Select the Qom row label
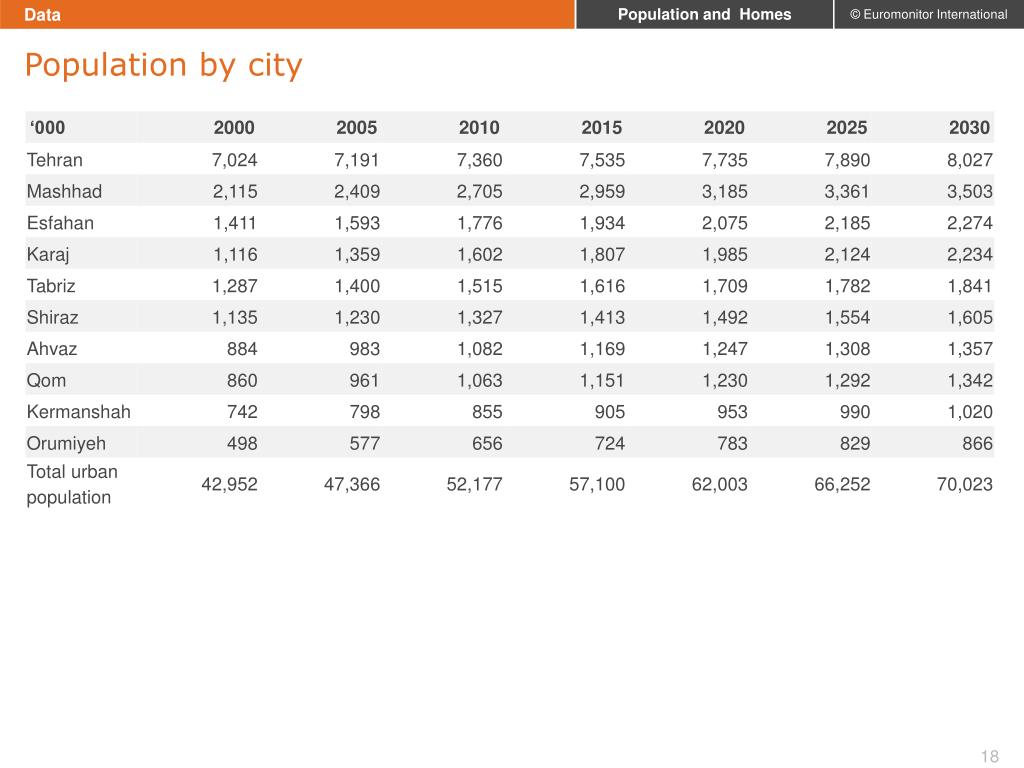 [x=46, y=380]
